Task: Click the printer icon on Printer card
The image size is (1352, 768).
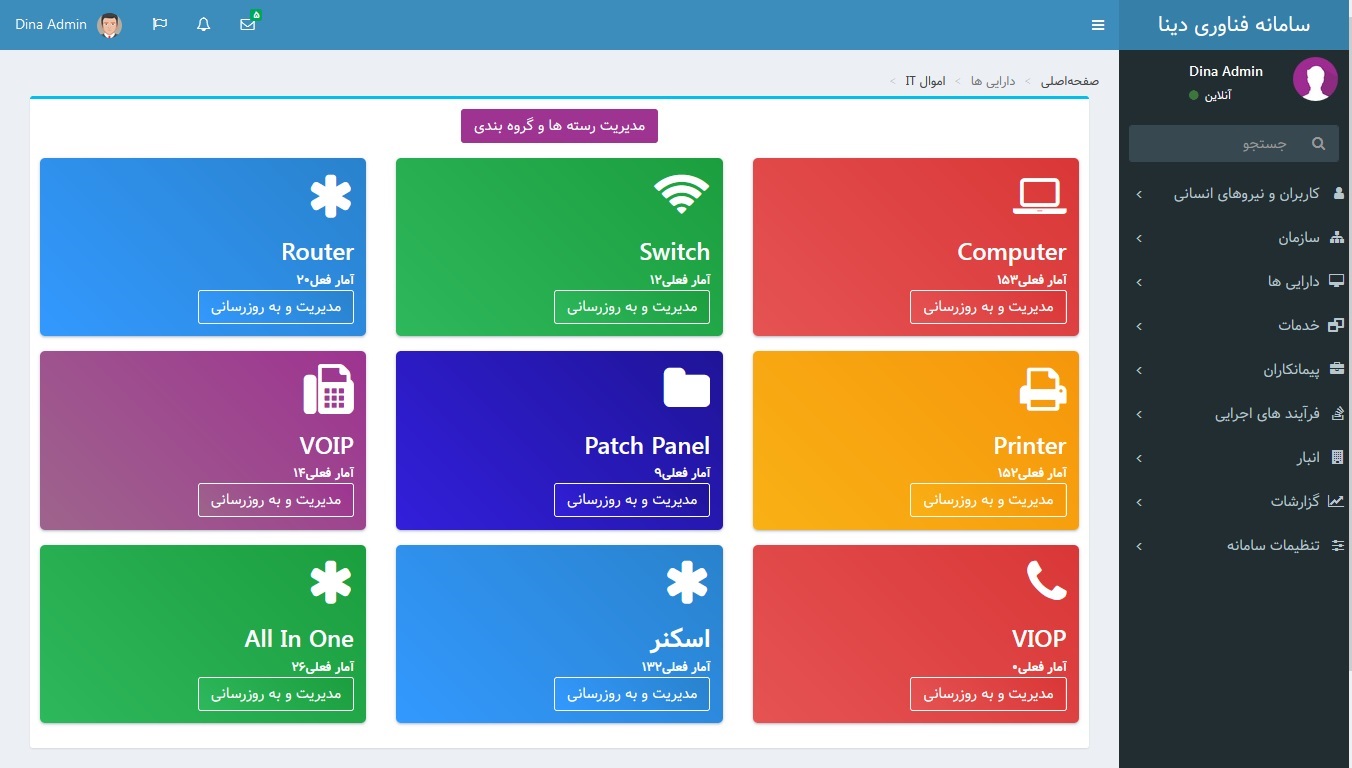Action: tap(1042, 389)
